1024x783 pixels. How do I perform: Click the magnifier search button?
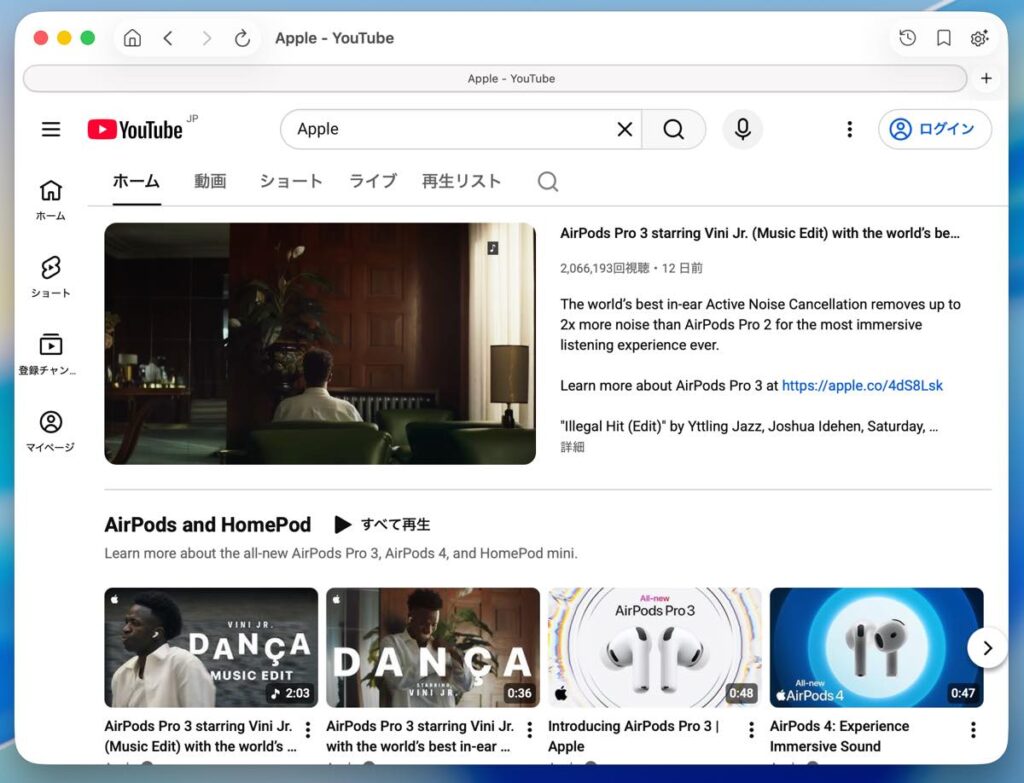click(x=673, y=129)
